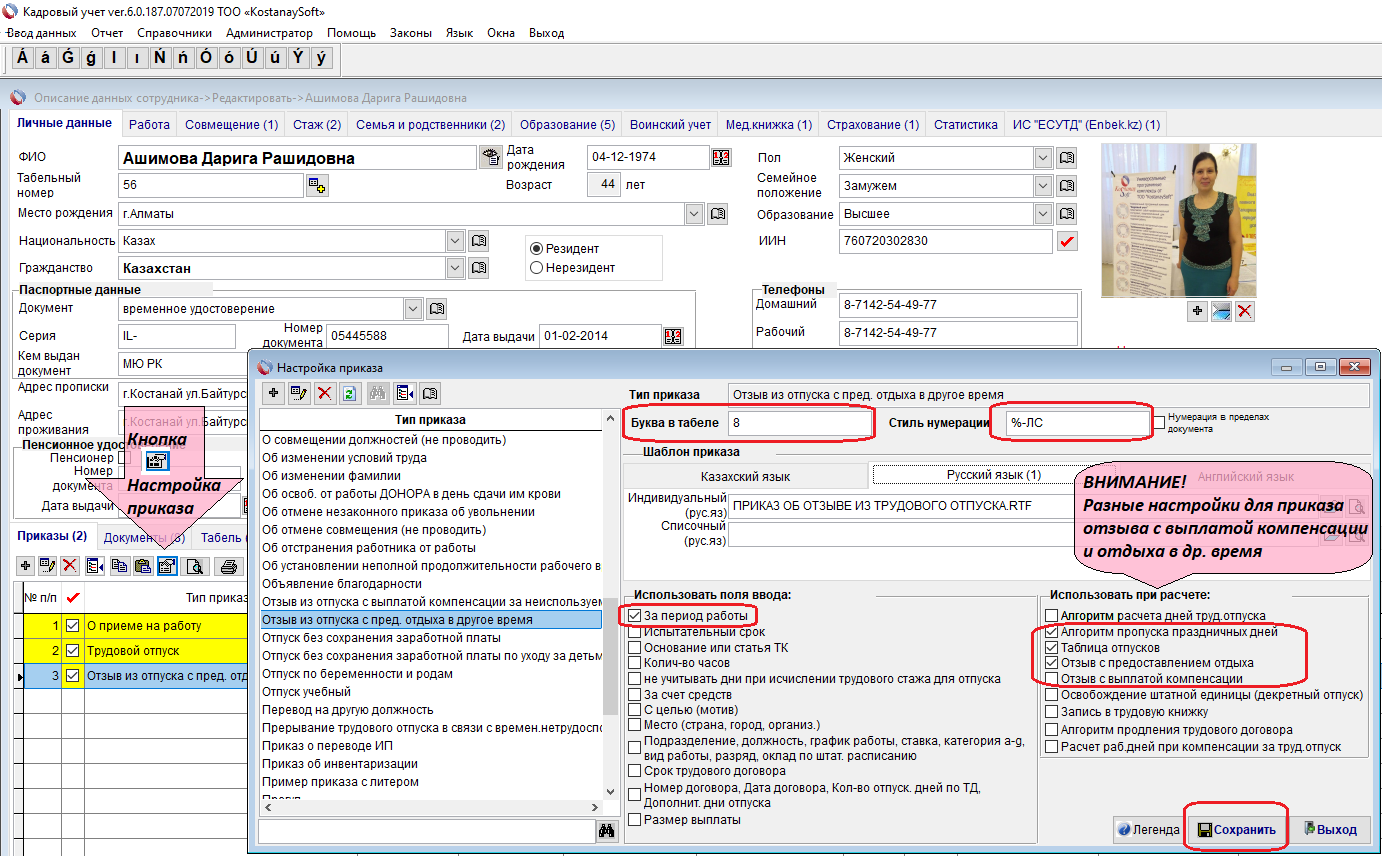Open book reference icon in Настройка приказа toolbar
Viewport: 1382px width, 856px height.
[x=430, y=393]
